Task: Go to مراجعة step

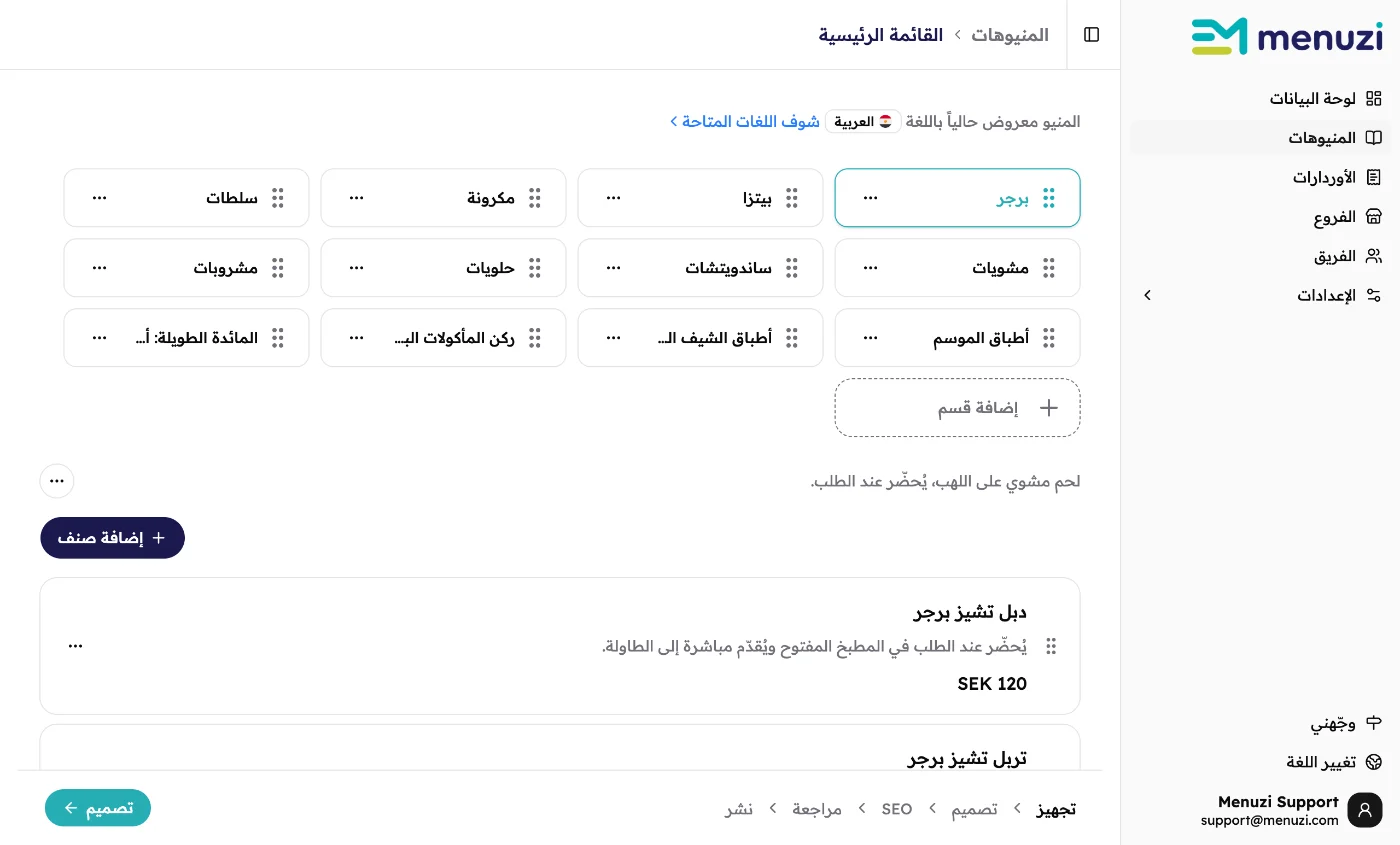Action: coord(817,809)
